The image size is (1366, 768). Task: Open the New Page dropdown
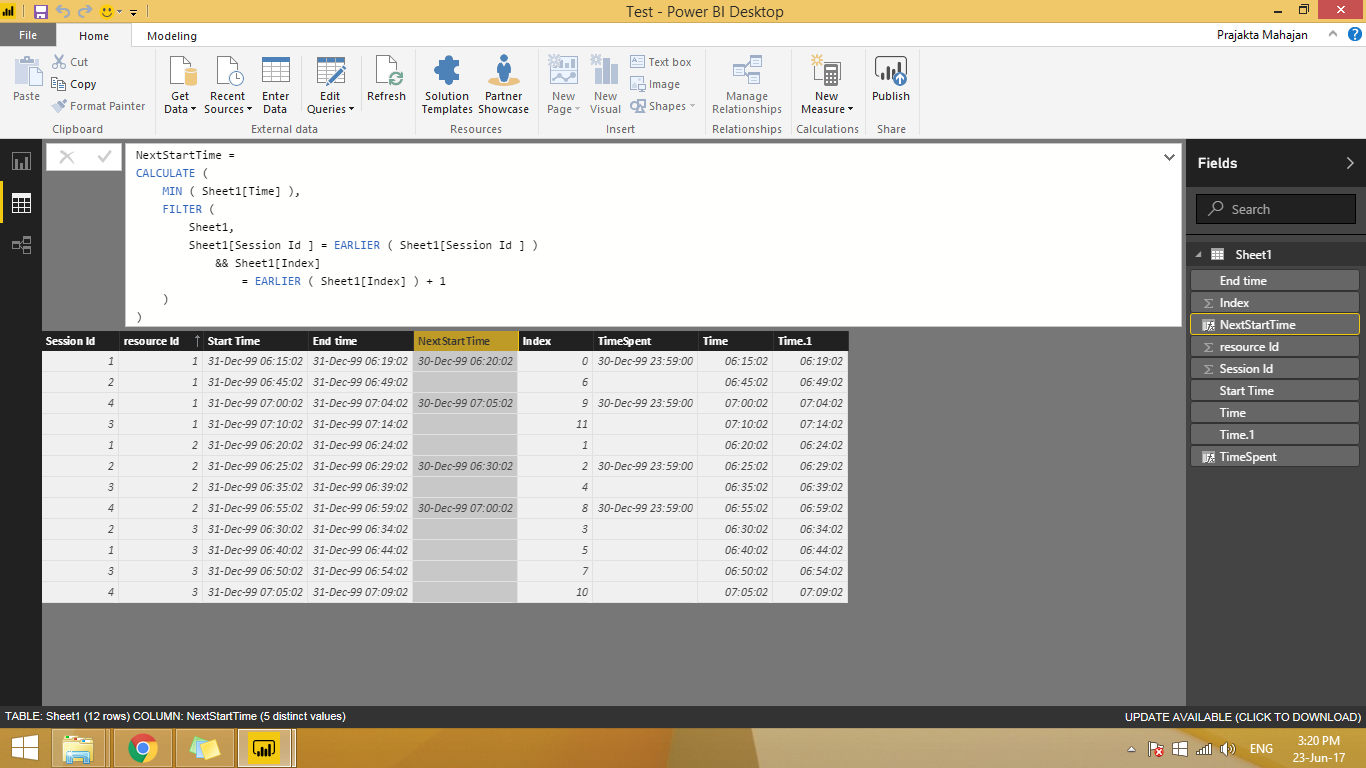(x=563, y=85)
